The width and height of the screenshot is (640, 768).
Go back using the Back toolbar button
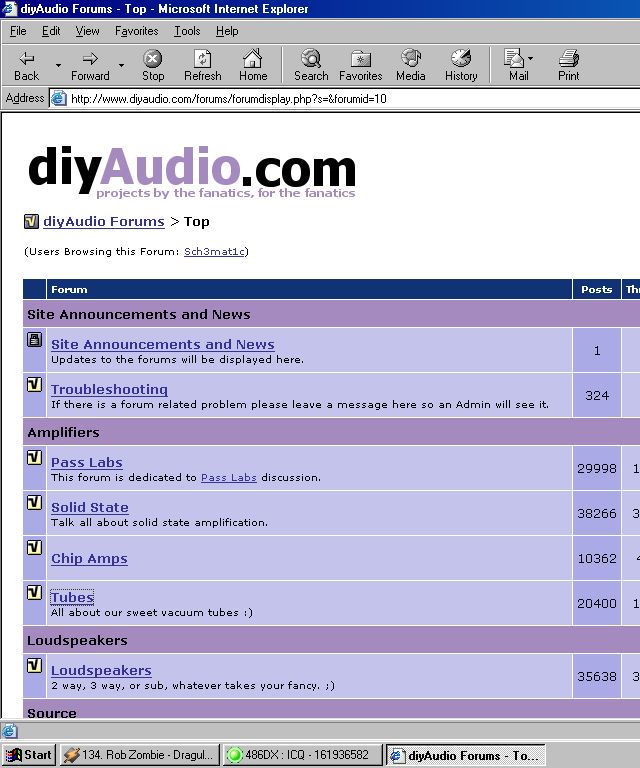(26, 65)
